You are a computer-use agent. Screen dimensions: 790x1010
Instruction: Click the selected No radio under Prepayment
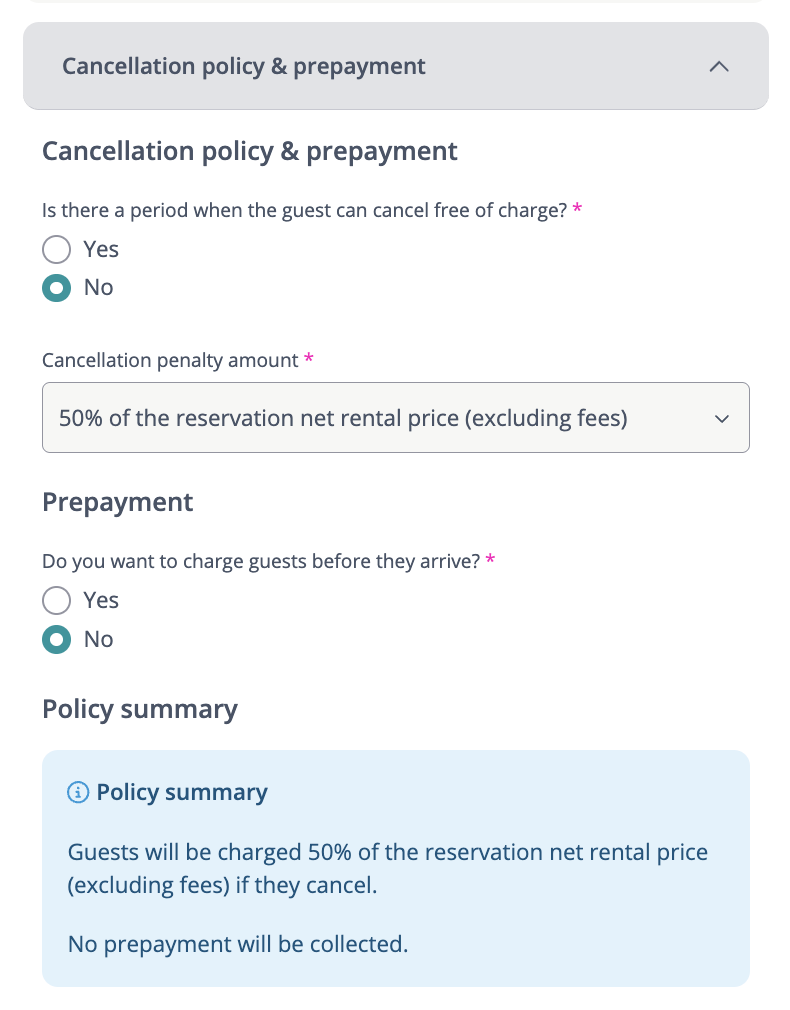[57, 639]
